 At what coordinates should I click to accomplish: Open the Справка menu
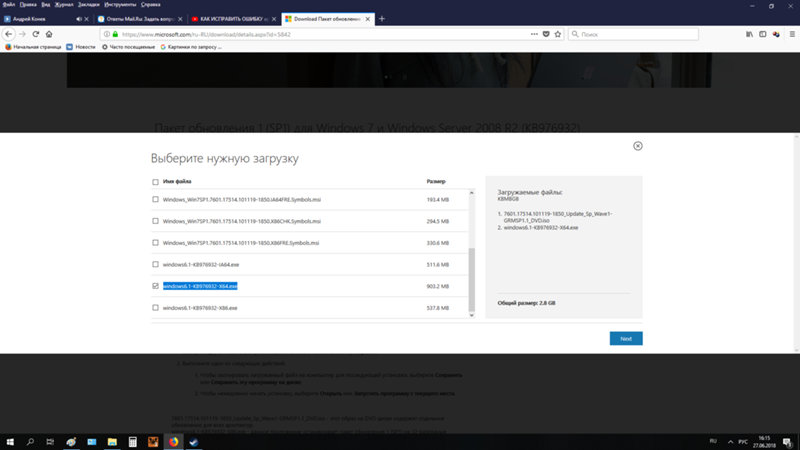click(x=151, y=5)
